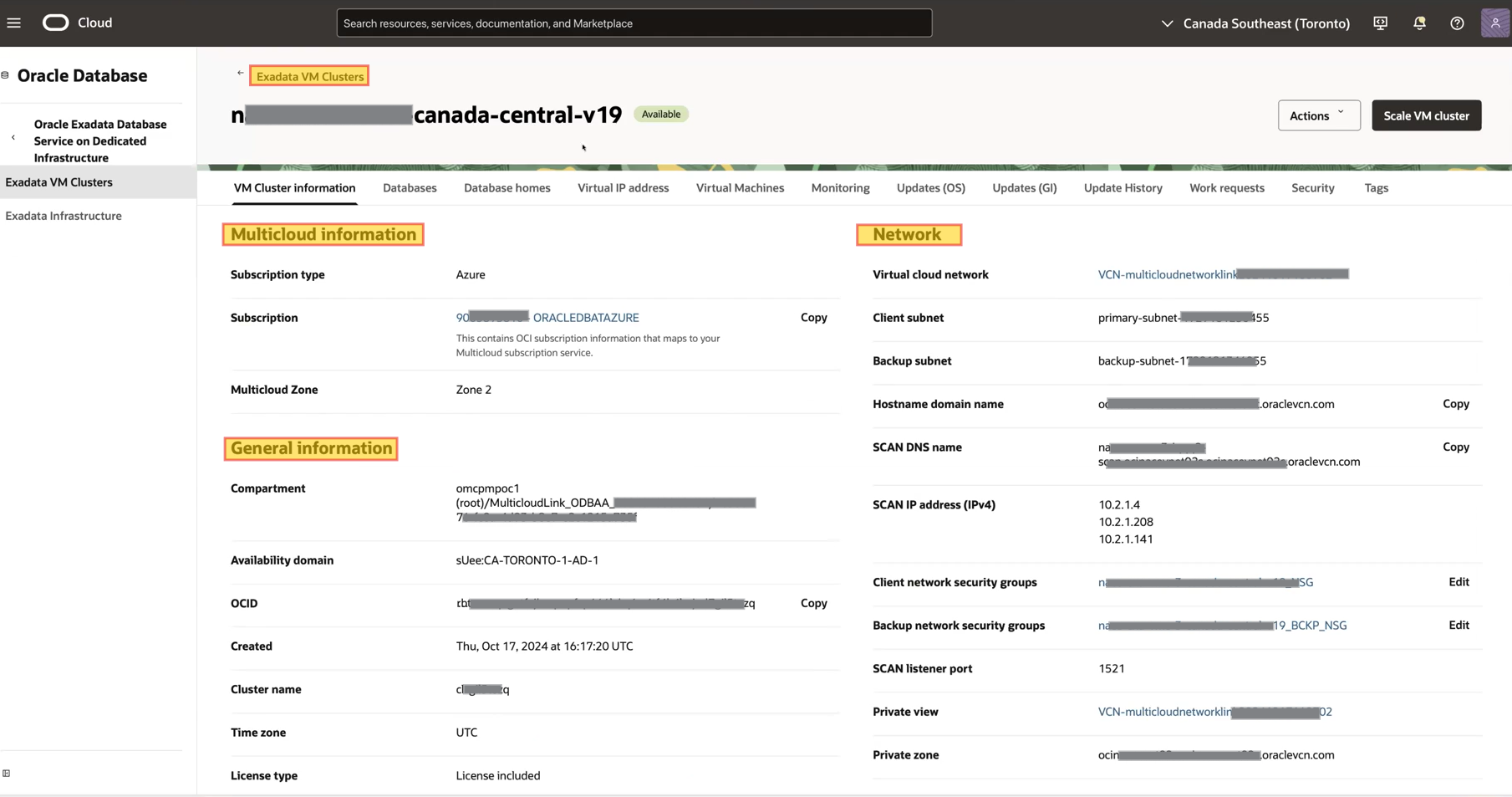Show the Update History tab
The height and width of the screenshot is (797, 1512).
[1123, 188]
